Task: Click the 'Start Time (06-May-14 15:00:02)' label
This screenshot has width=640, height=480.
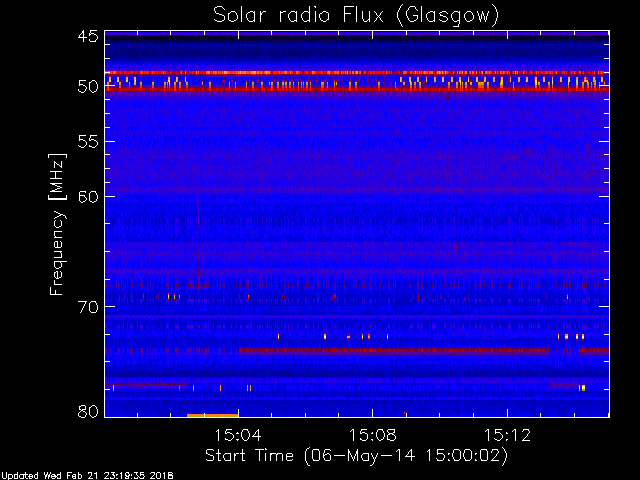Action: click(x=356, y=456)
